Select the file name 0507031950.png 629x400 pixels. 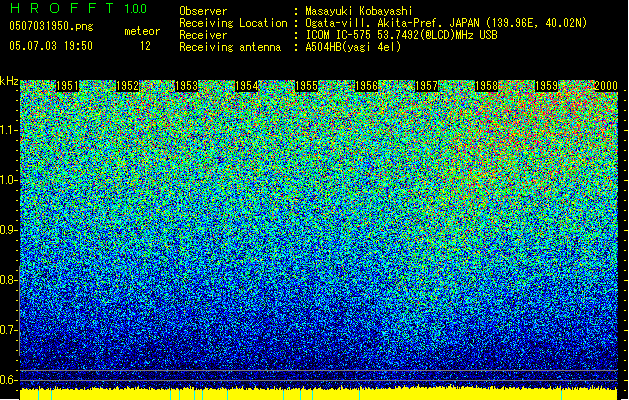[51, 26]
